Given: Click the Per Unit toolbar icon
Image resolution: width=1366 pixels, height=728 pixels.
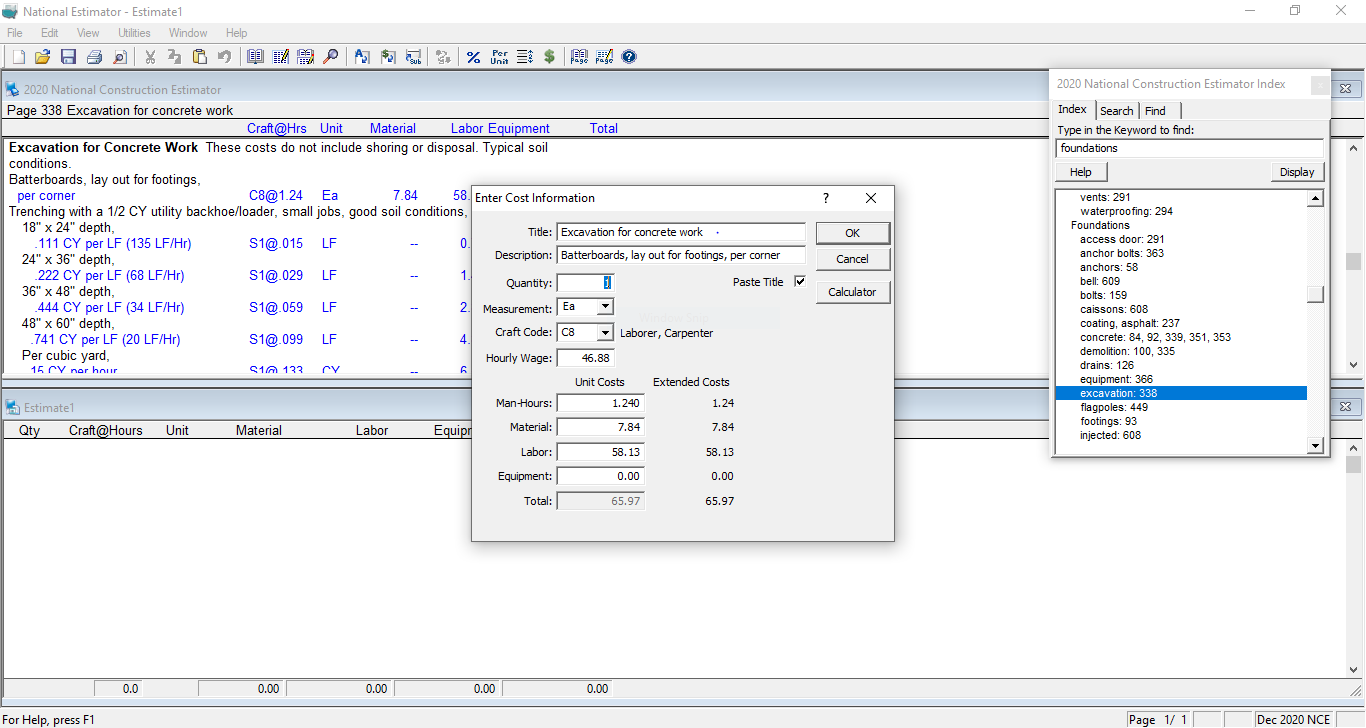Looking at the screenshot, I should click(x=499, y=57).
